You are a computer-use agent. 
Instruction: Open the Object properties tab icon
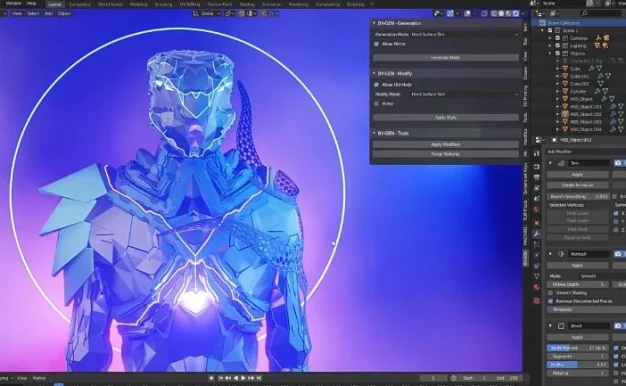pos(537,223)
